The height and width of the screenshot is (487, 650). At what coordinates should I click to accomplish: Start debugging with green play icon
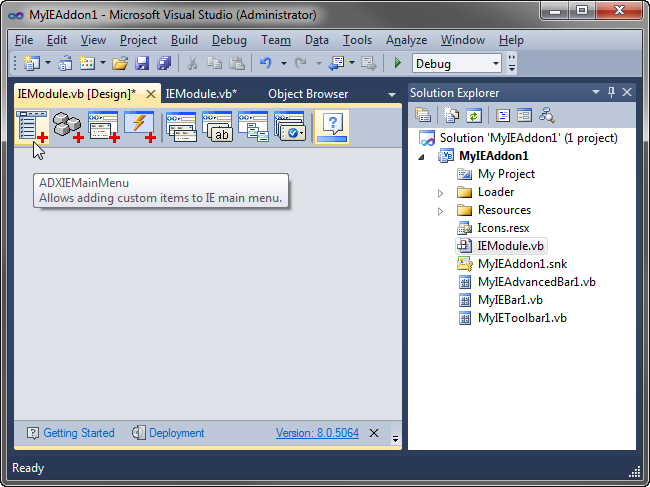[x=398, y=63]
